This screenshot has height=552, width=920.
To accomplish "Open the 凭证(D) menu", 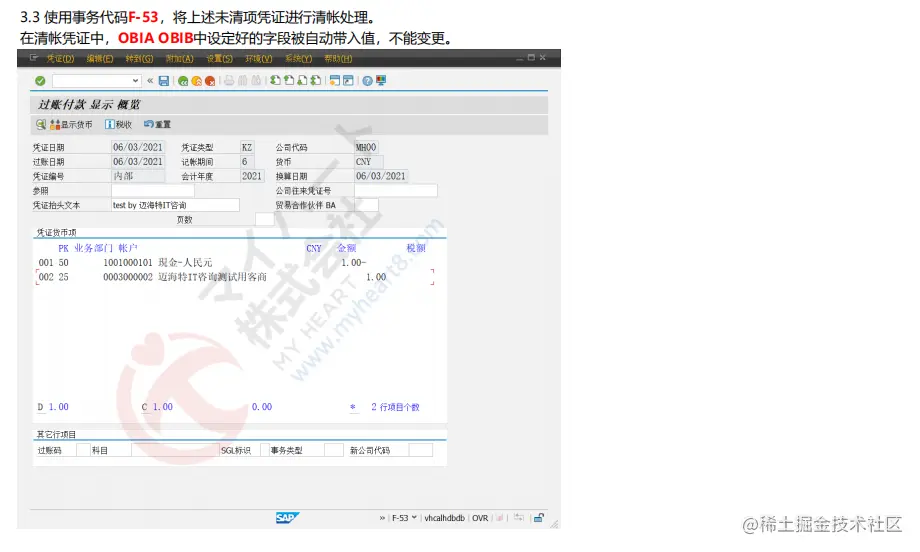I will pyautogui.click(x=60, y=59).
